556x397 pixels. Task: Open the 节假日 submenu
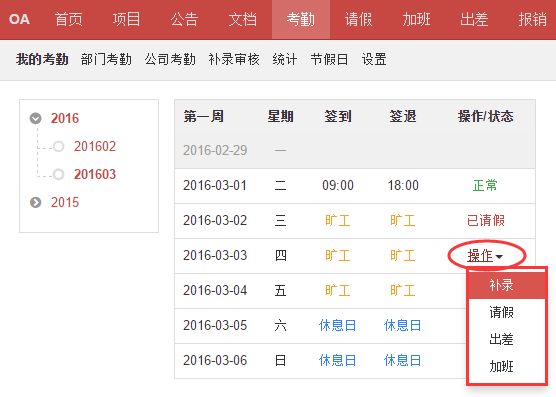point(329,59)
